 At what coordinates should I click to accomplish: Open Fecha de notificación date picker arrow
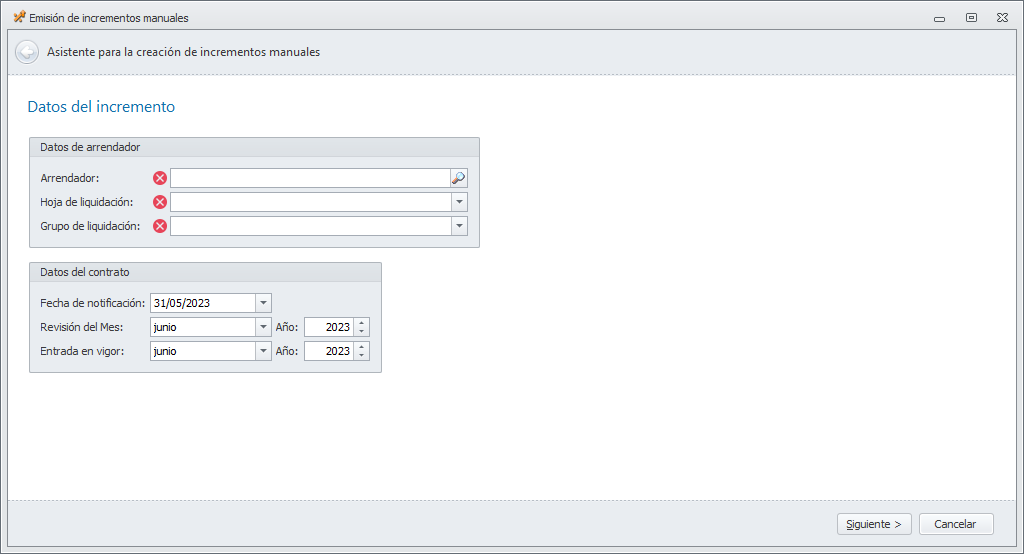pyautogui.click(x=263, y=303)
